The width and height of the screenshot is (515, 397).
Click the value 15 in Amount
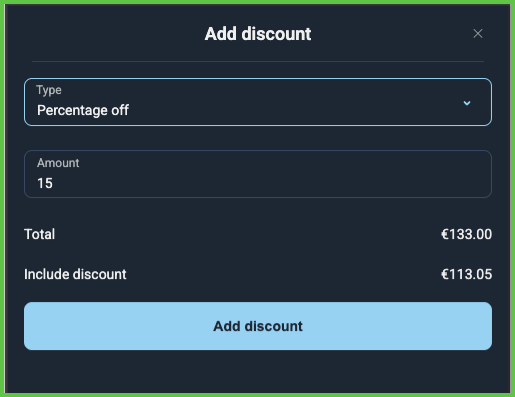point(45,183)
